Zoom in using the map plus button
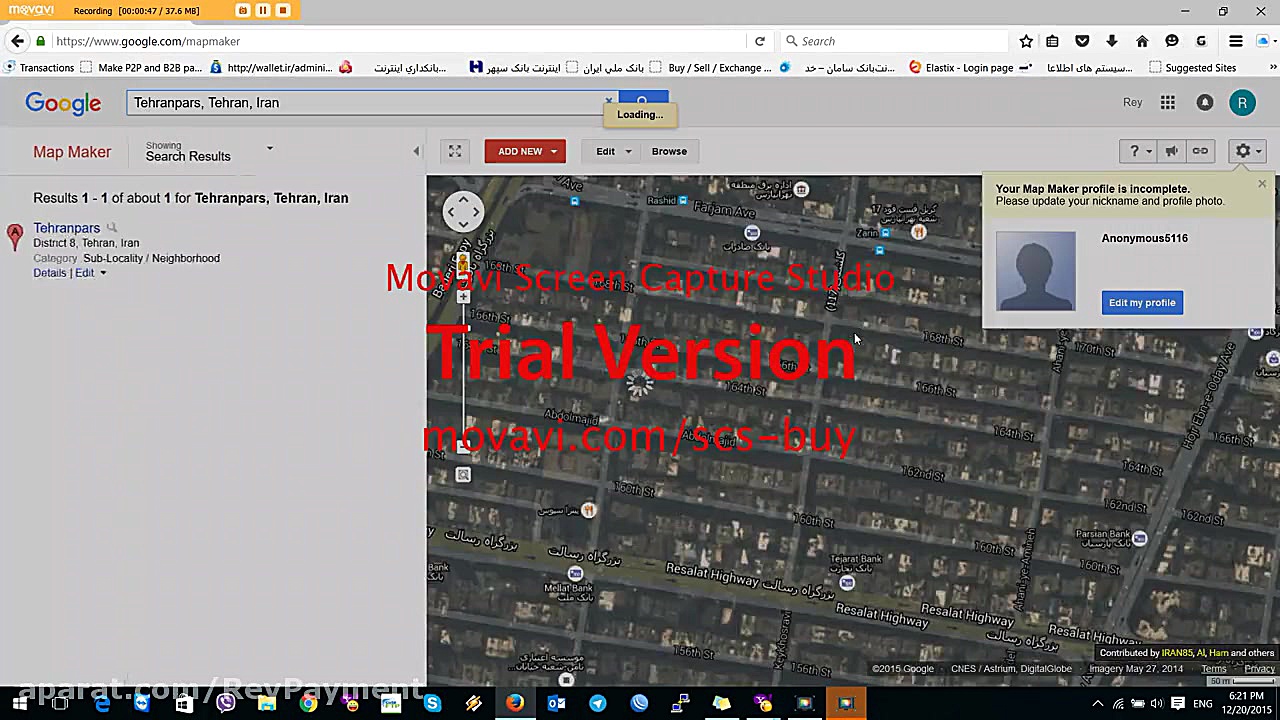The height and width of the screenshot is (720, 1280). [463, 297]
